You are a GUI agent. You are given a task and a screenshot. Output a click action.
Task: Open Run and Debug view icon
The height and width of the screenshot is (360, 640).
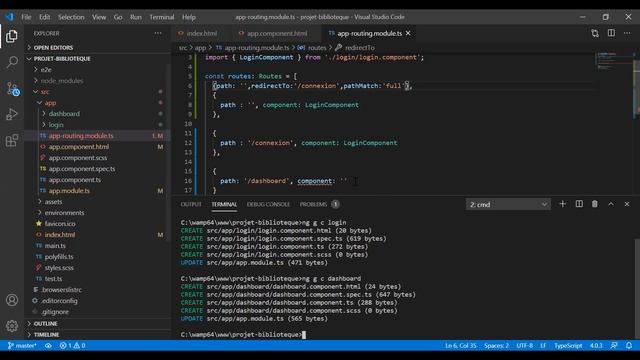coord(12,115)
